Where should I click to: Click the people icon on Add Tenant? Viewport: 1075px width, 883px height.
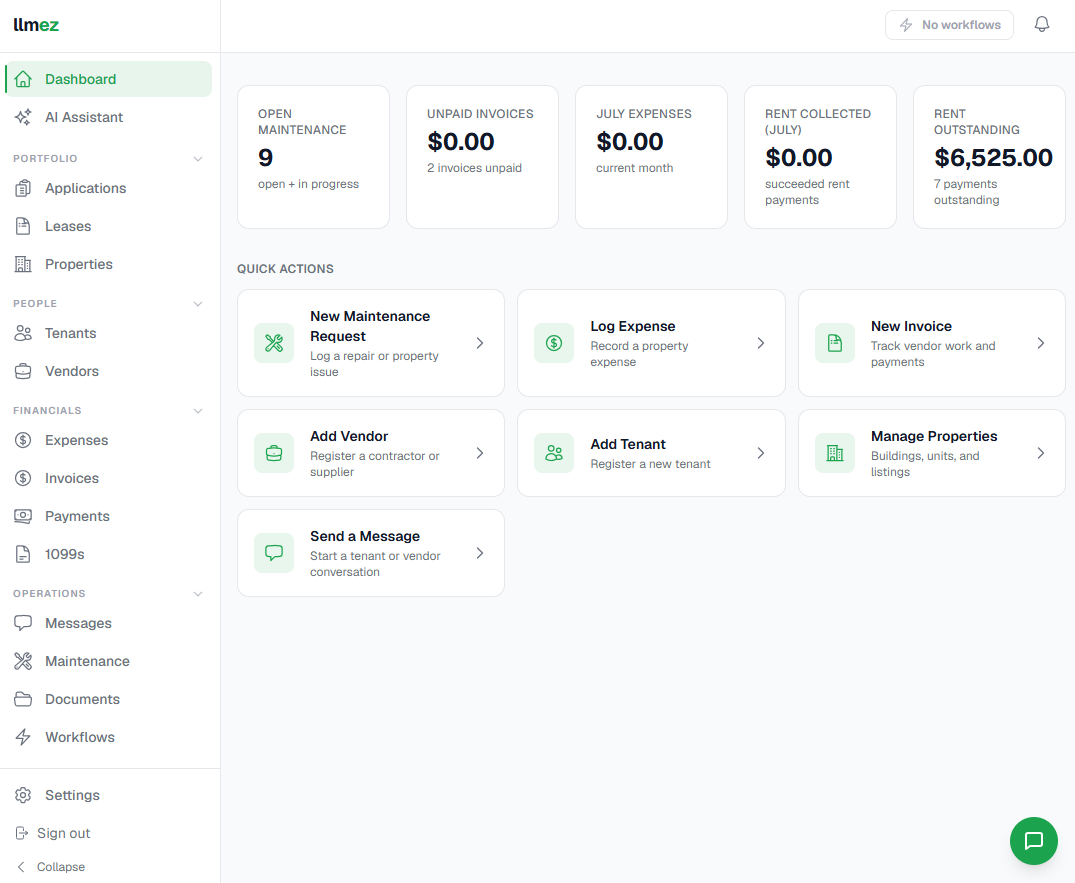554,453
